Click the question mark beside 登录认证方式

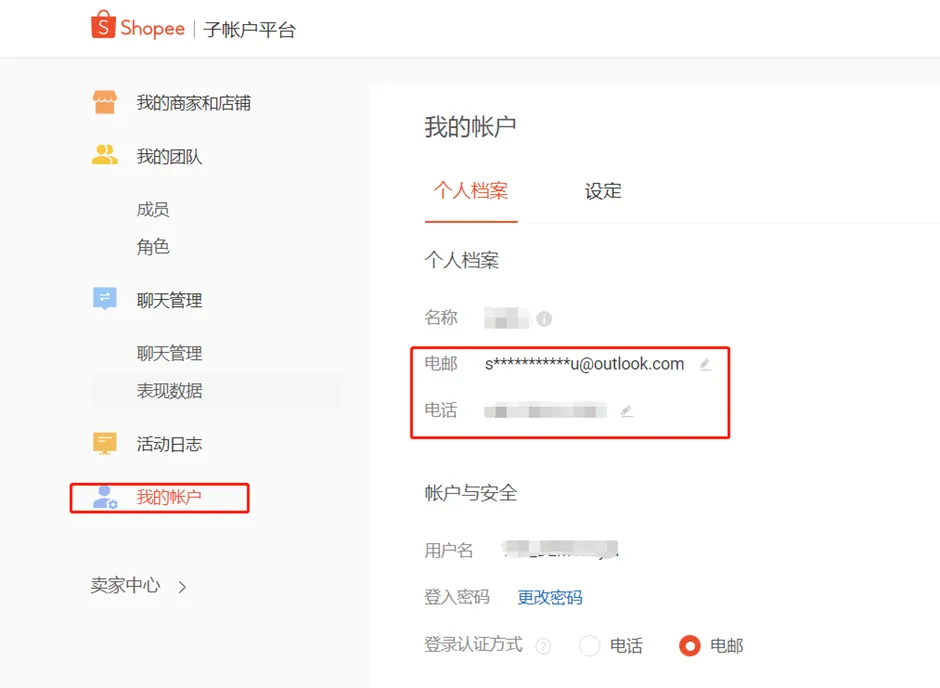541,645
